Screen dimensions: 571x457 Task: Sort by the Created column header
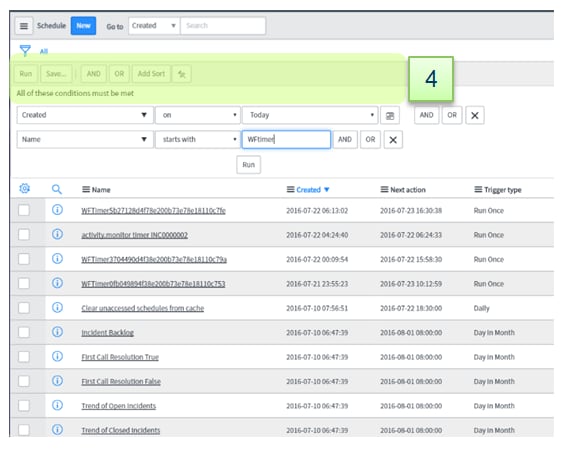pos(308,190)
